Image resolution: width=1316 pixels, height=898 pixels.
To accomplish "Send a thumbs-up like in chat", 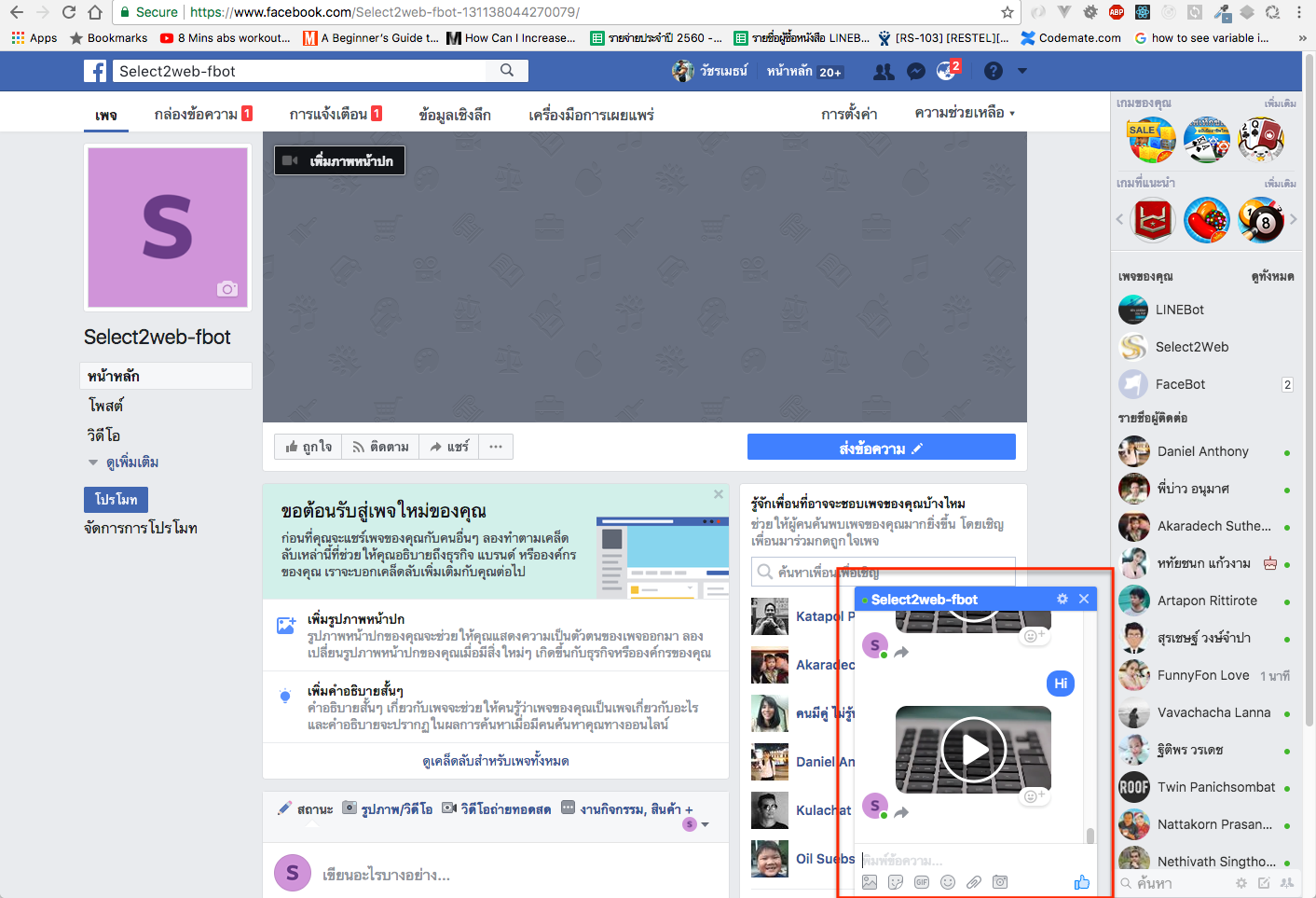I will coord(1081,881).
